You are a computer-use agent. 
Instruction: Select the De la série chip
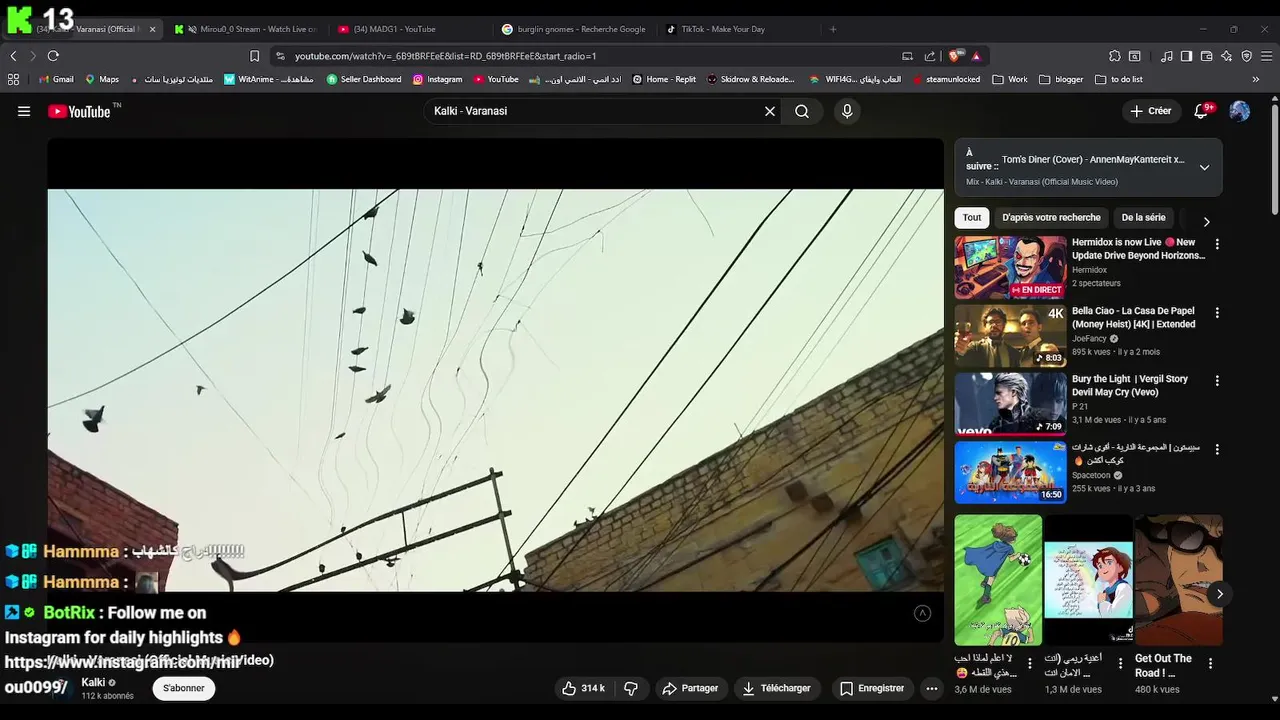point(1143,217)
